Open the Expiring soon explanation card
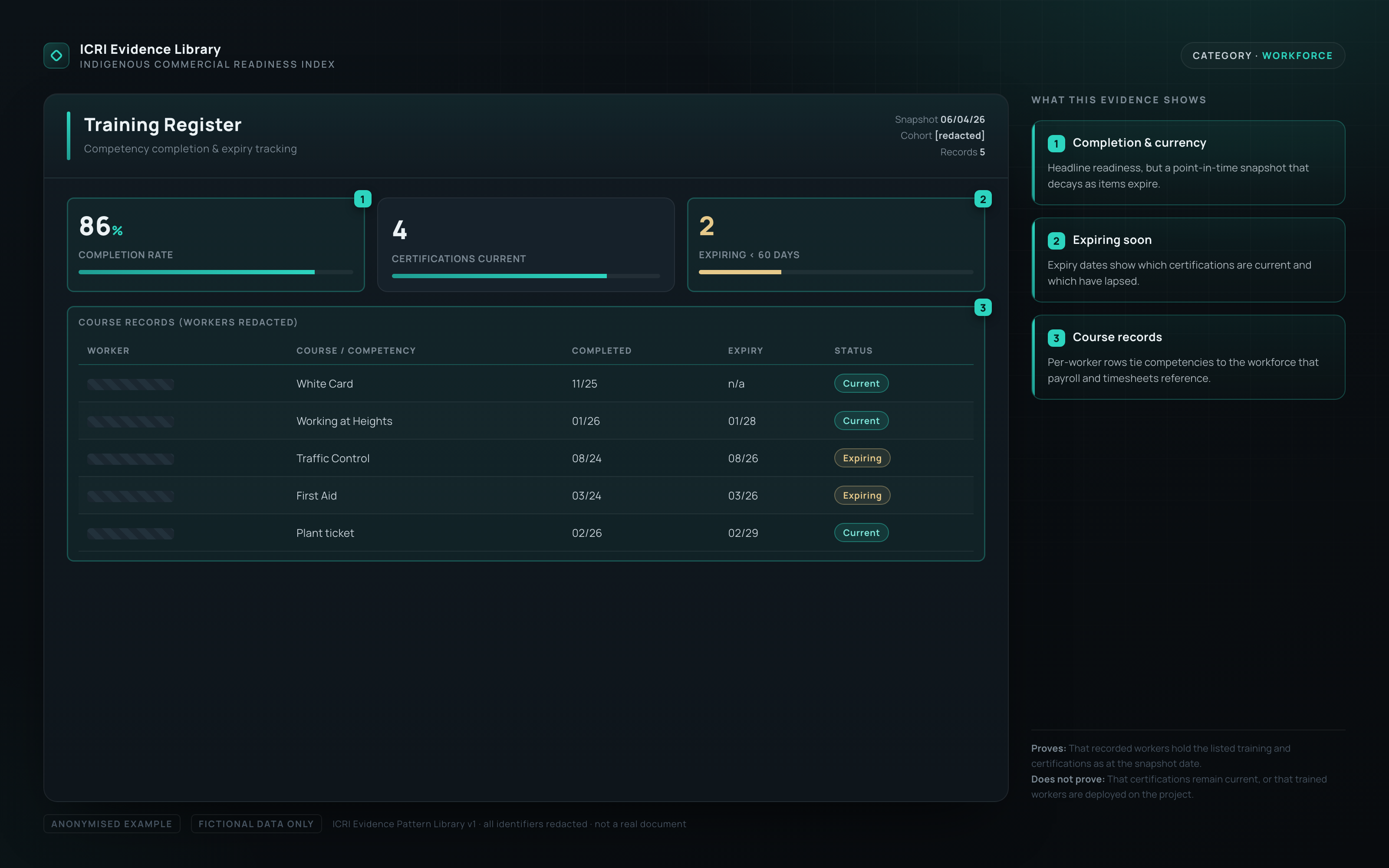The image size is (1389, 868). click(x=1188, y=260)
